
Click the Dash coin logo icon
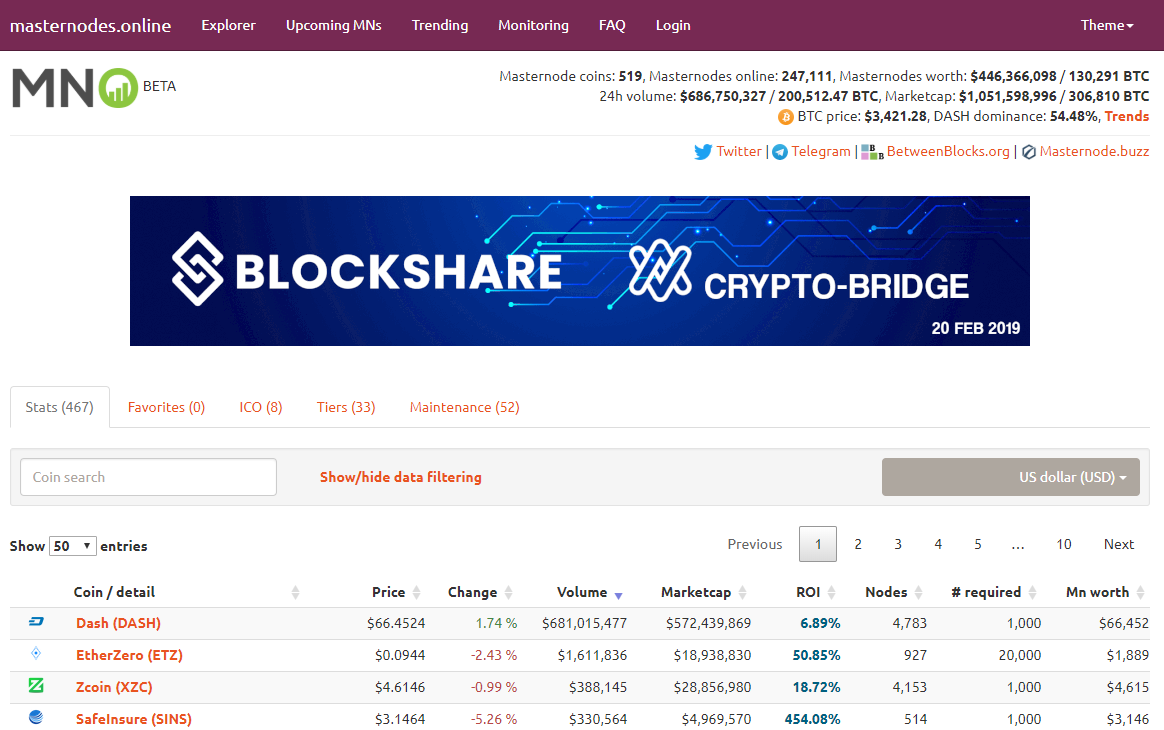pyautogui.click(x=36, y=622)
